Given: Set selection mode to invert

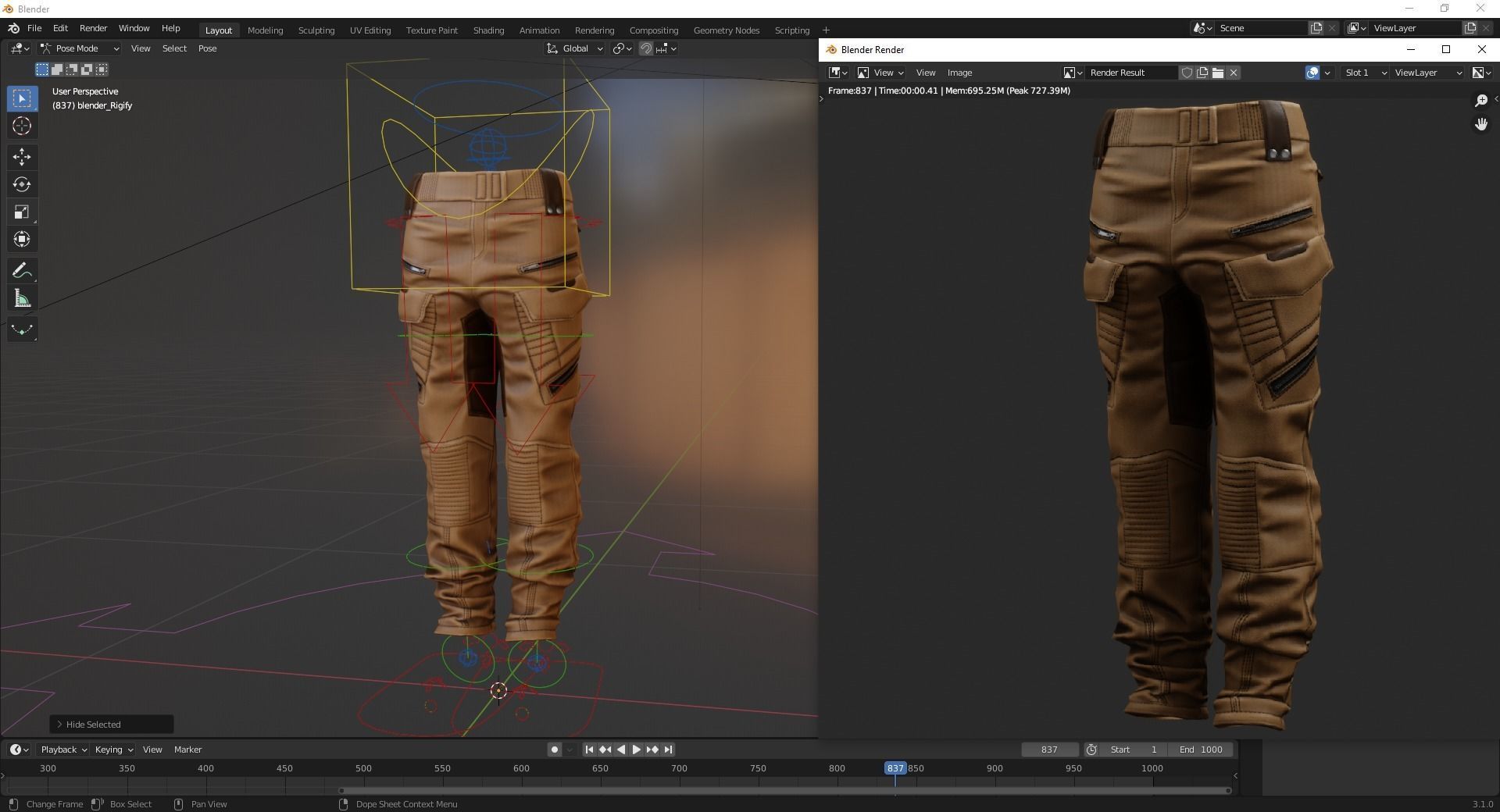Looking at the screenshot, I should [x=87, y=69].
